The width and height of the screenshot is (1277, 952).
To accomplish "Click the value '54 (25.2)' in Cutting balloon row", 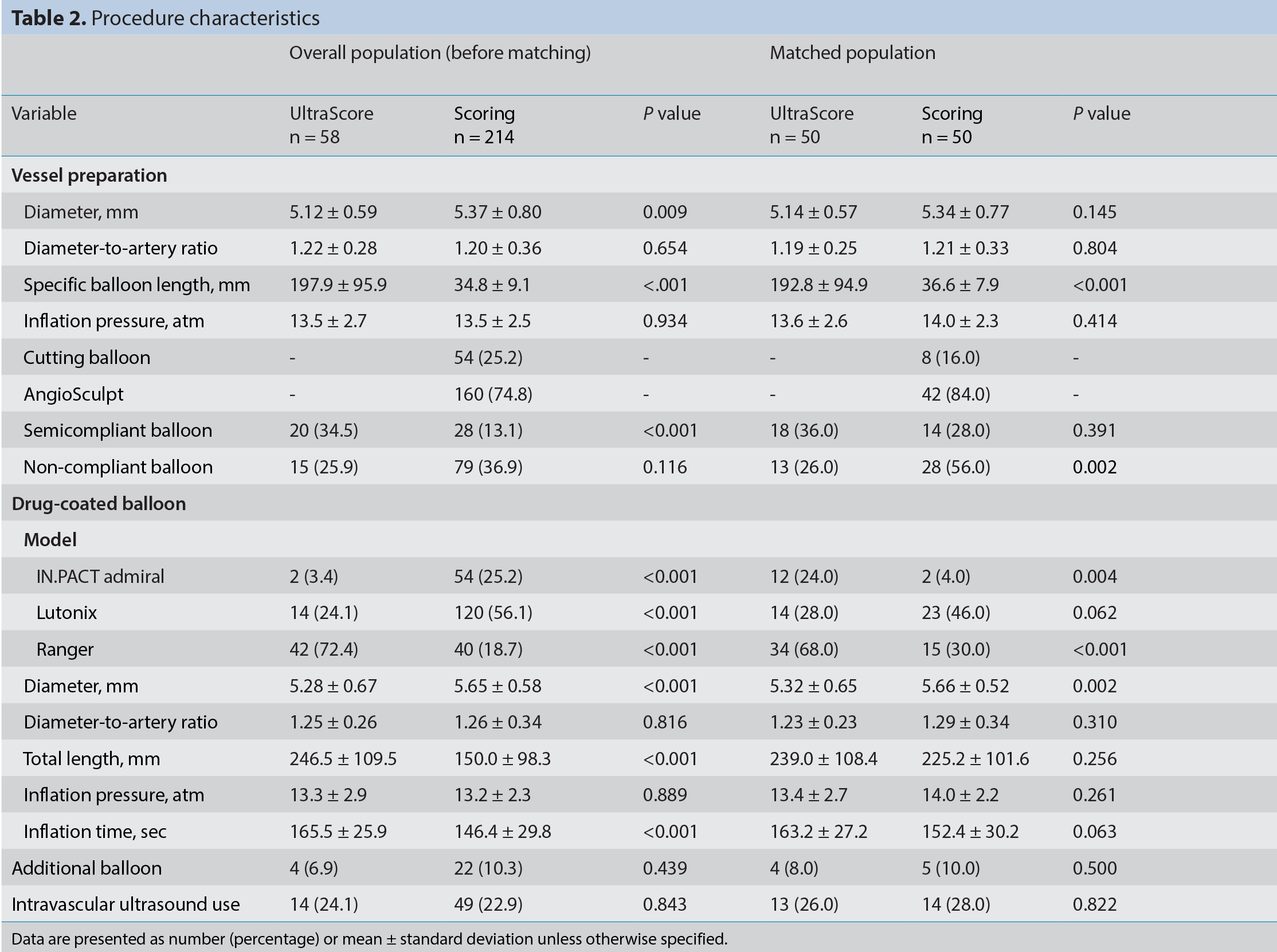I will 488,358.
